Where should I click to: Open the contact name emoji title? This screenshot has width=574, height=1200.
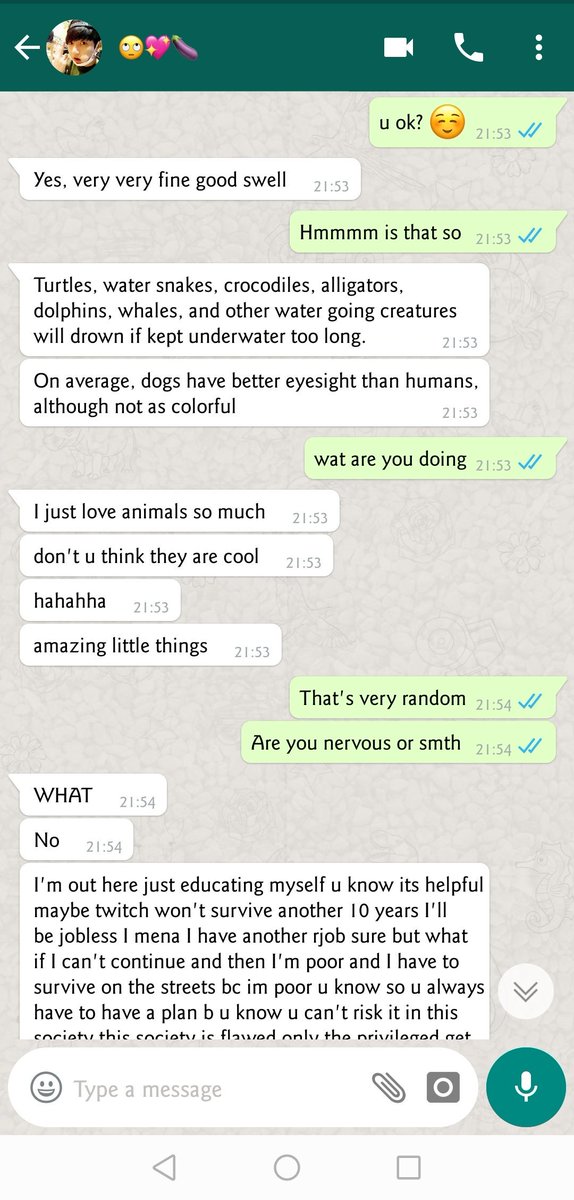tap(158, 47)
